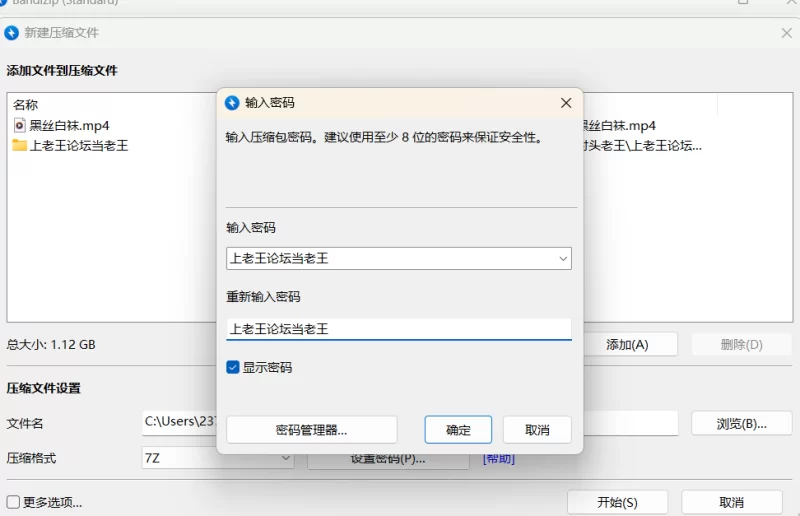
Task: Enable the 更多选项 checkbox
Action: tap(14, 502)
